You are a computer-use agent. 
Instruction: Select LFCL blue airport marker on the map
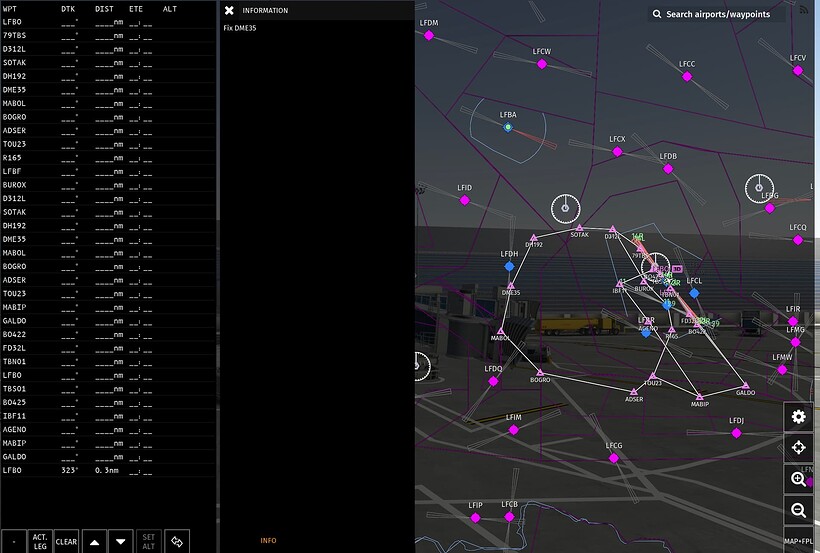tap(694, 293)
